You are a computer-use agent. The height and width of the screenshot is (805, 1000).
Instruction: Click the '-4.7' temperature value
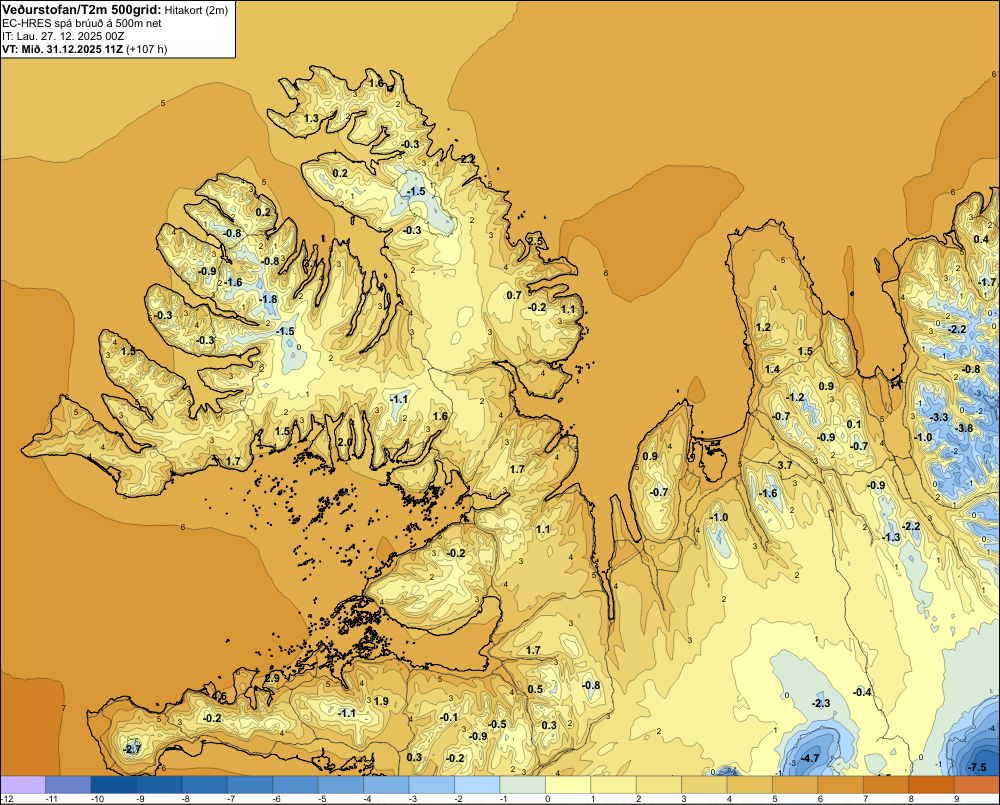(x=810, y=758)
